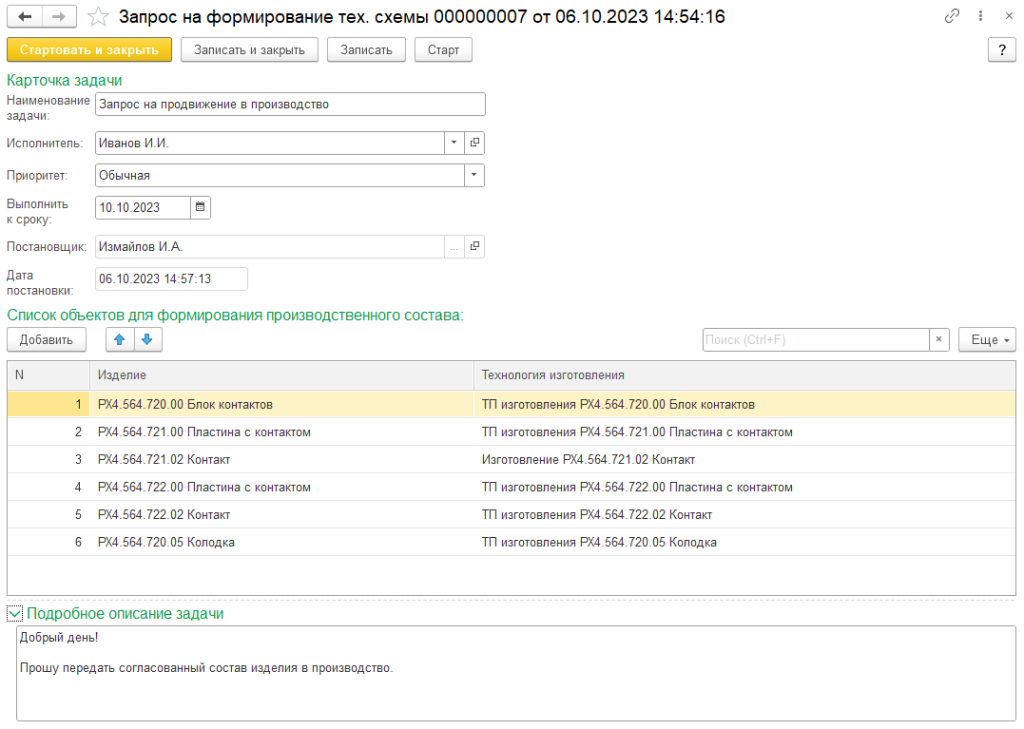The image size is (1024, 729).
Task: Copy link to this document icon
Action: coord(951,17)
